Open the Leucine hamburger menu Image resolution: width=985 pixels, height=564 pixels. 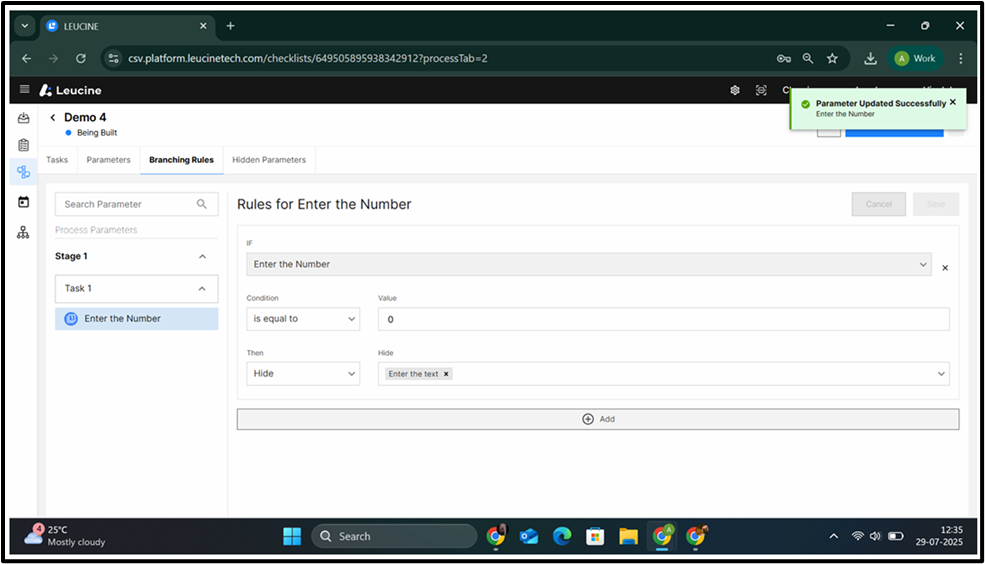click(x=24, y=90)
